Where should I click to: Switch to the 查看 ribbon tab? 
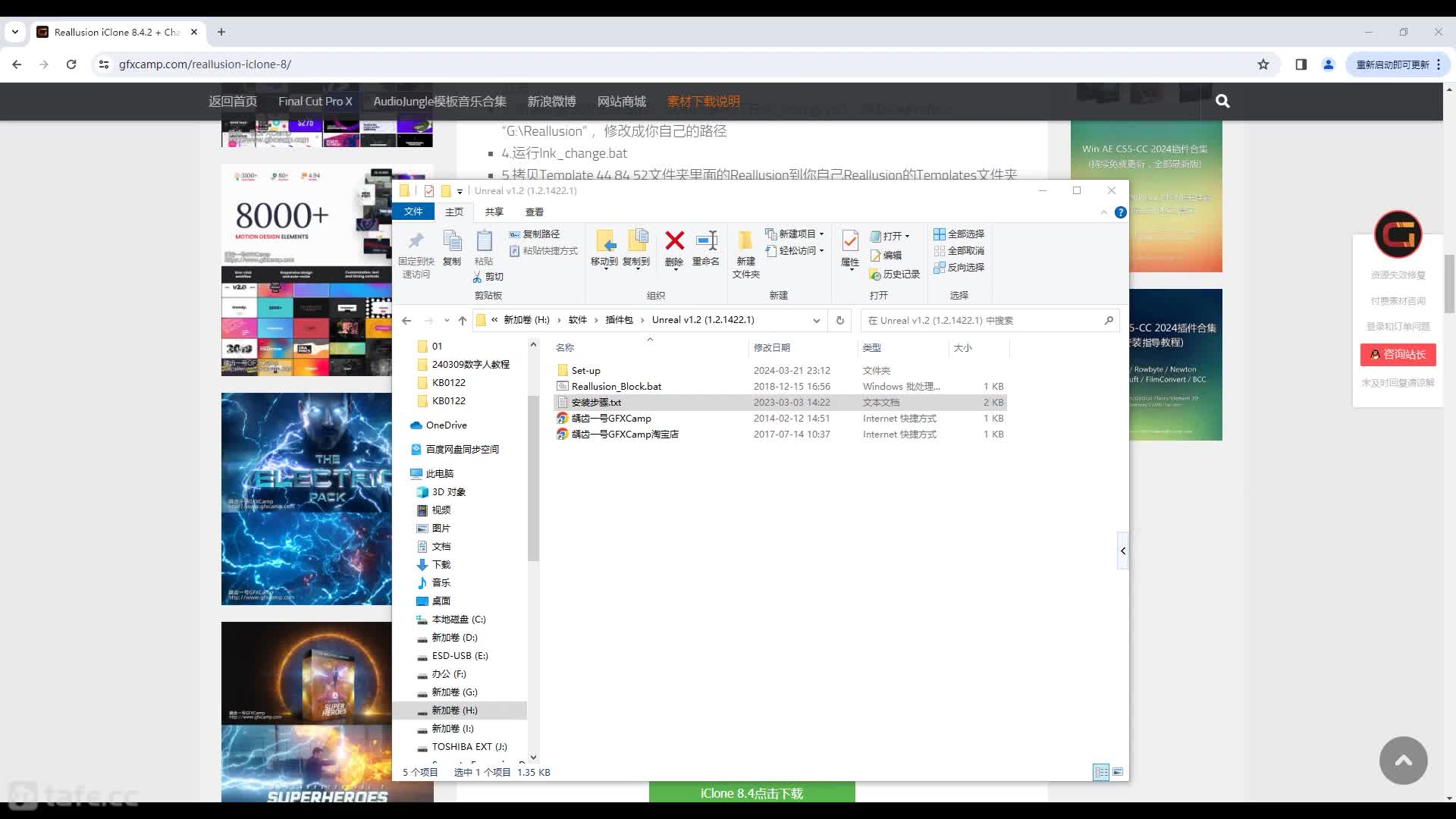tap(535, 212)
